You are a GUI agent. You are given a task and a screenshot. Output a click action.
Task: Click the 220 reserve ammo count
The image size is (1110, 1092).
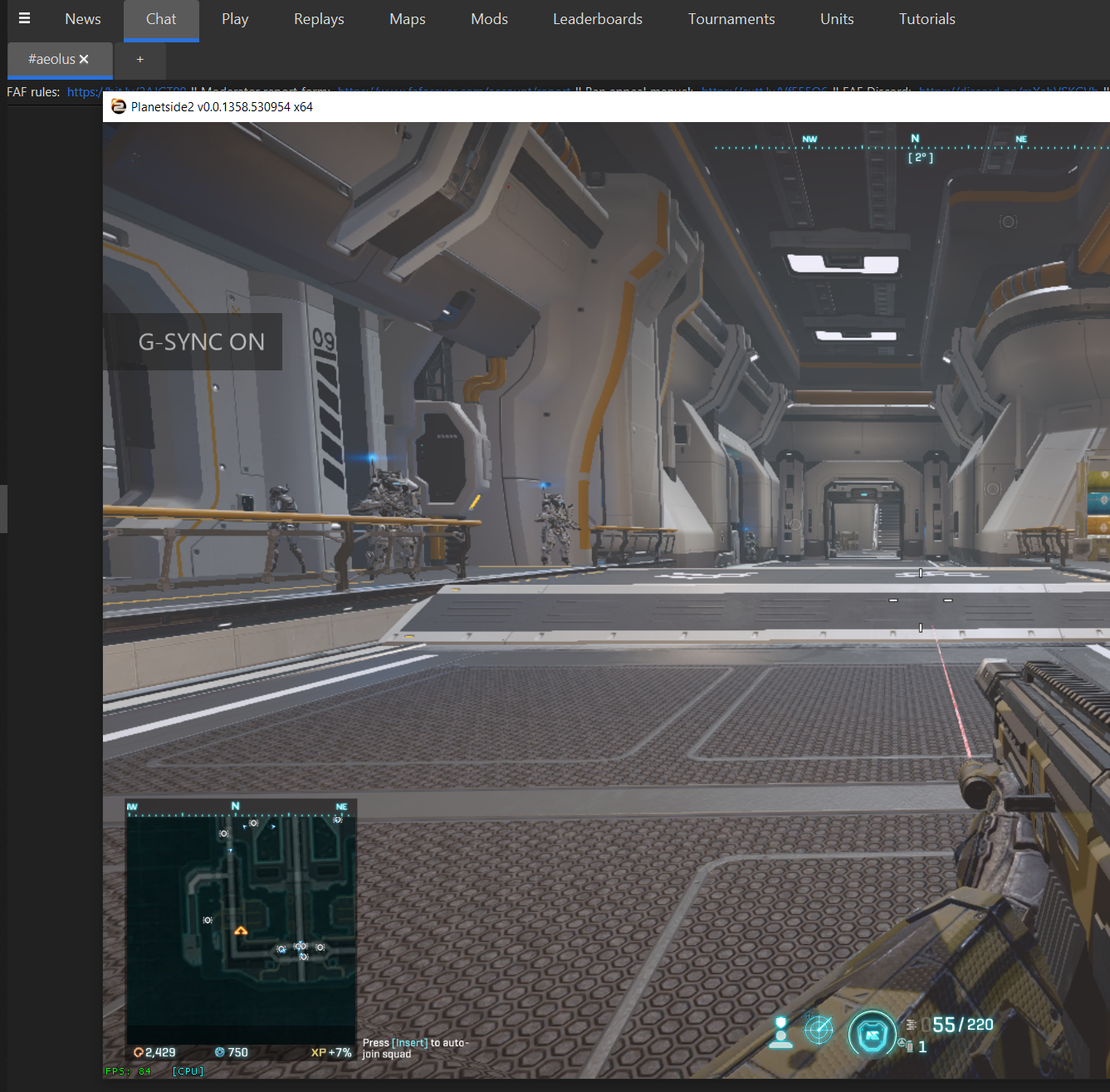(x=980, y=1025)
